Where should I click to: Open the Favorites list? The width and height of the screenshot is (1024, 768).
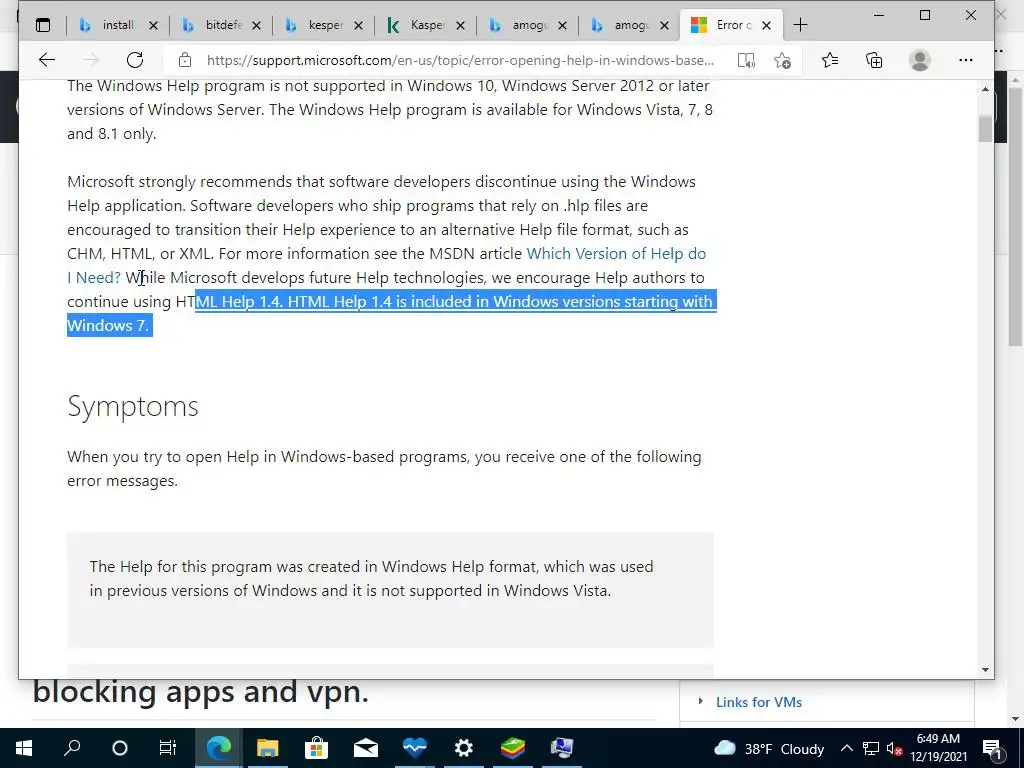coord(830,60)
